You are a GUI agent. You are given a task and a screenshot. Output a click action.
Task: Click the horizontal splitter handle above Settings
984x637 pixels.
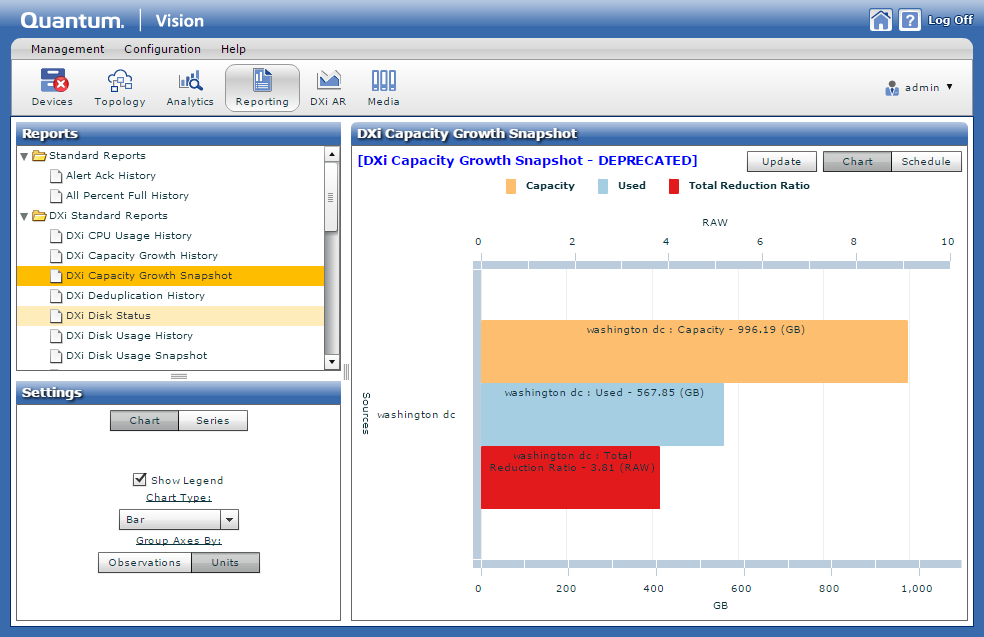pos(179,376)
